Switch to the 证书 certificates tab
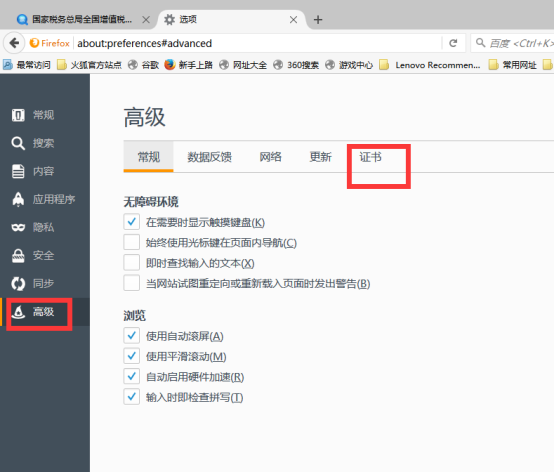Screen dimensions: 554x472 click(371, 157)
